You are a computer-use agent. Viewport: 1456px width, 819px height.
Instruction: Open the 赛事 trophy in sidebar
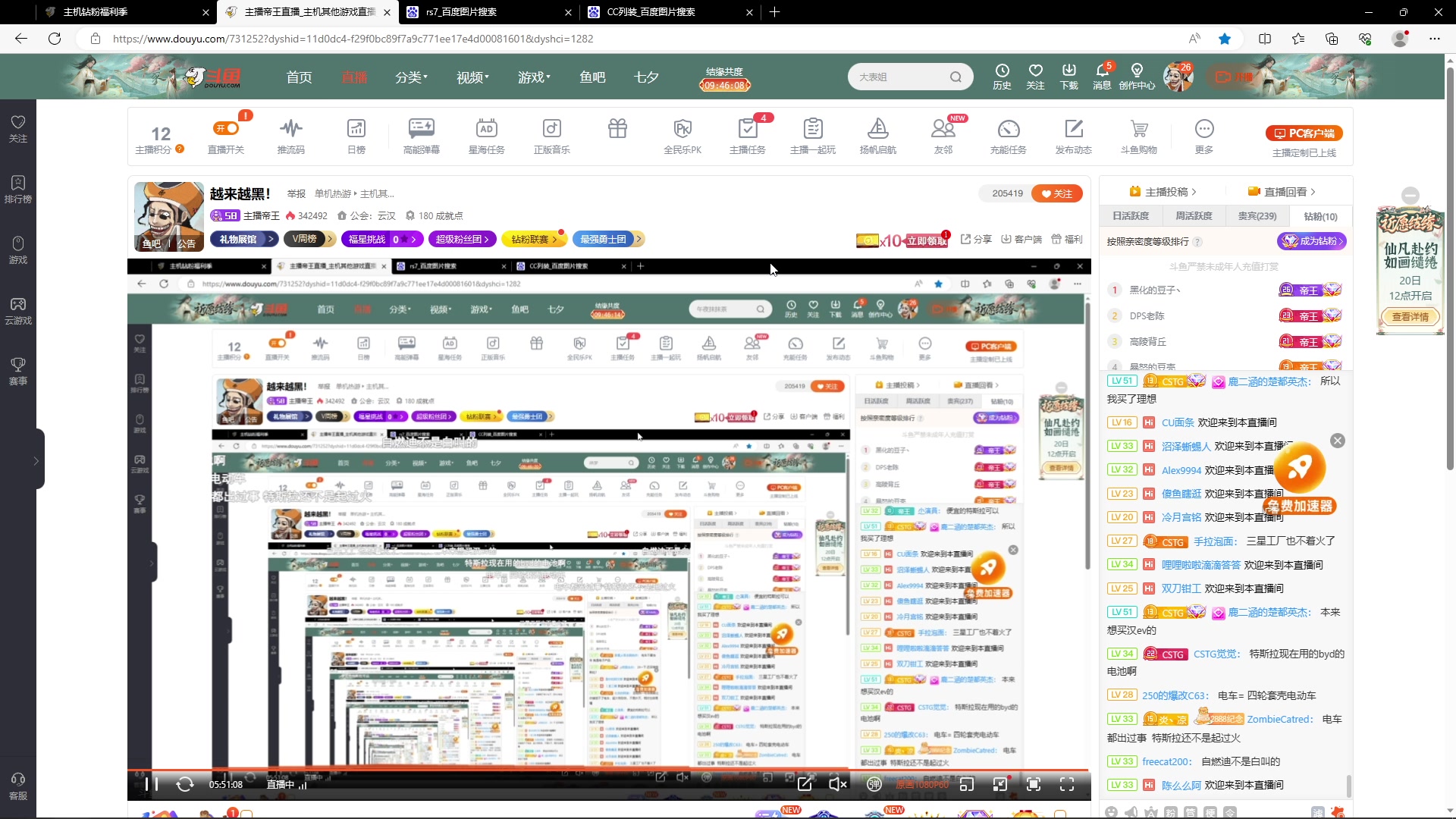pyautogui.click(x=18, y=366)
